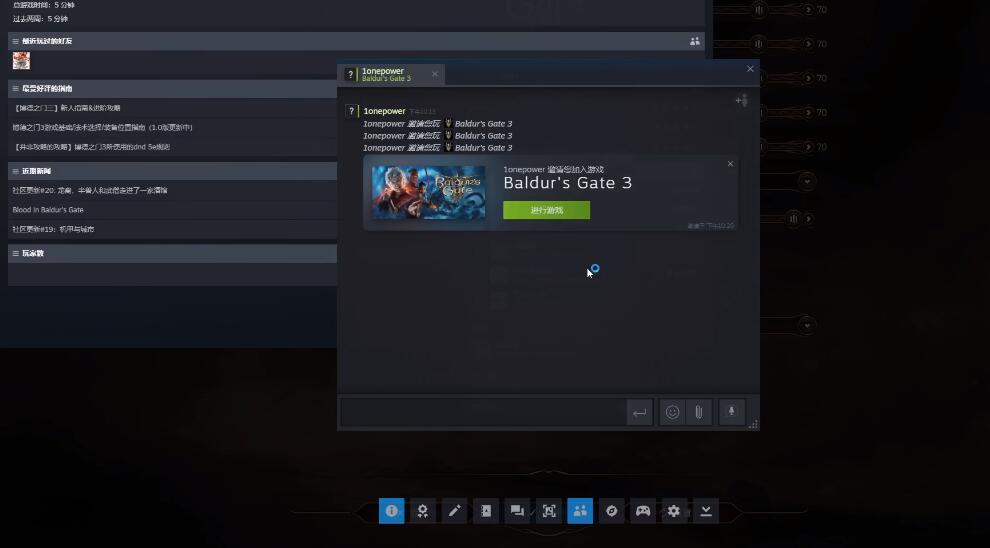Open the screenshots icon in overlay toolbar
This screenshot has width=990, height=548.
(x=549, y=511)
